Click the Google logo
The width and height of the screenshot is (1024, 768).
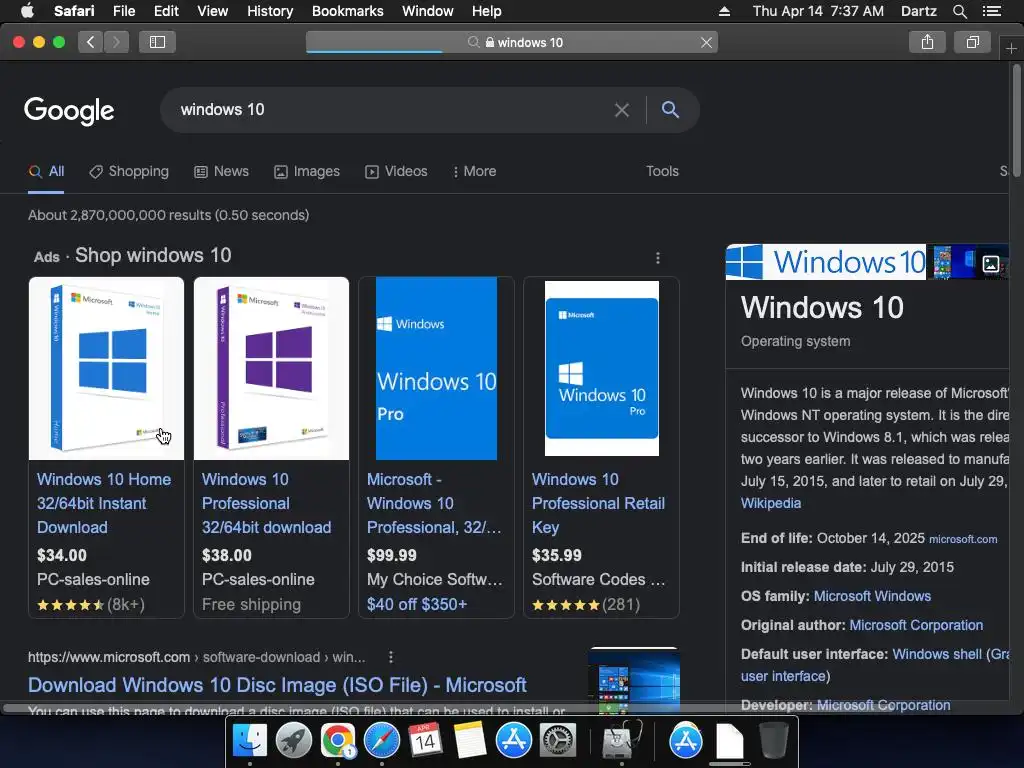69,110
